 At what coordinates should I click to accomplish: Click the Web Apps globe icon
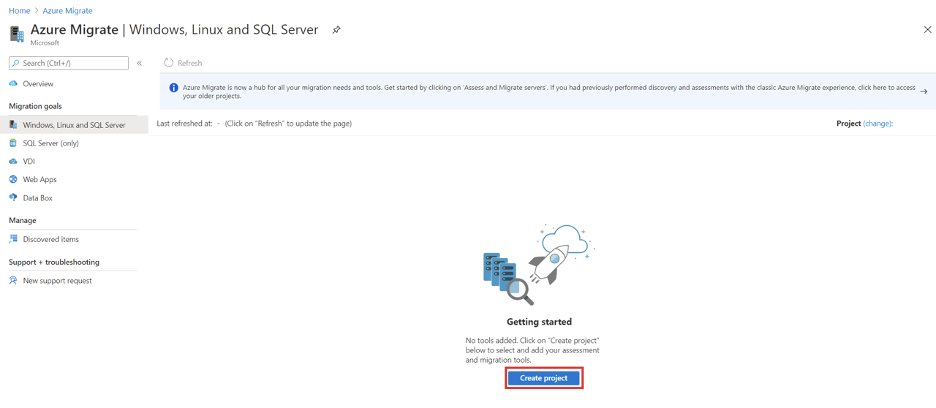[13, 179]
